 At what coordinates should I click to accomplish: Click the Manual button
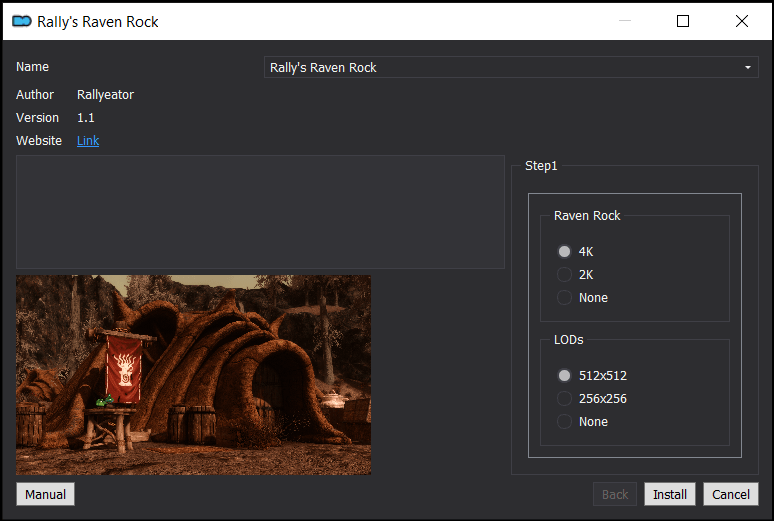coord(45,494)
